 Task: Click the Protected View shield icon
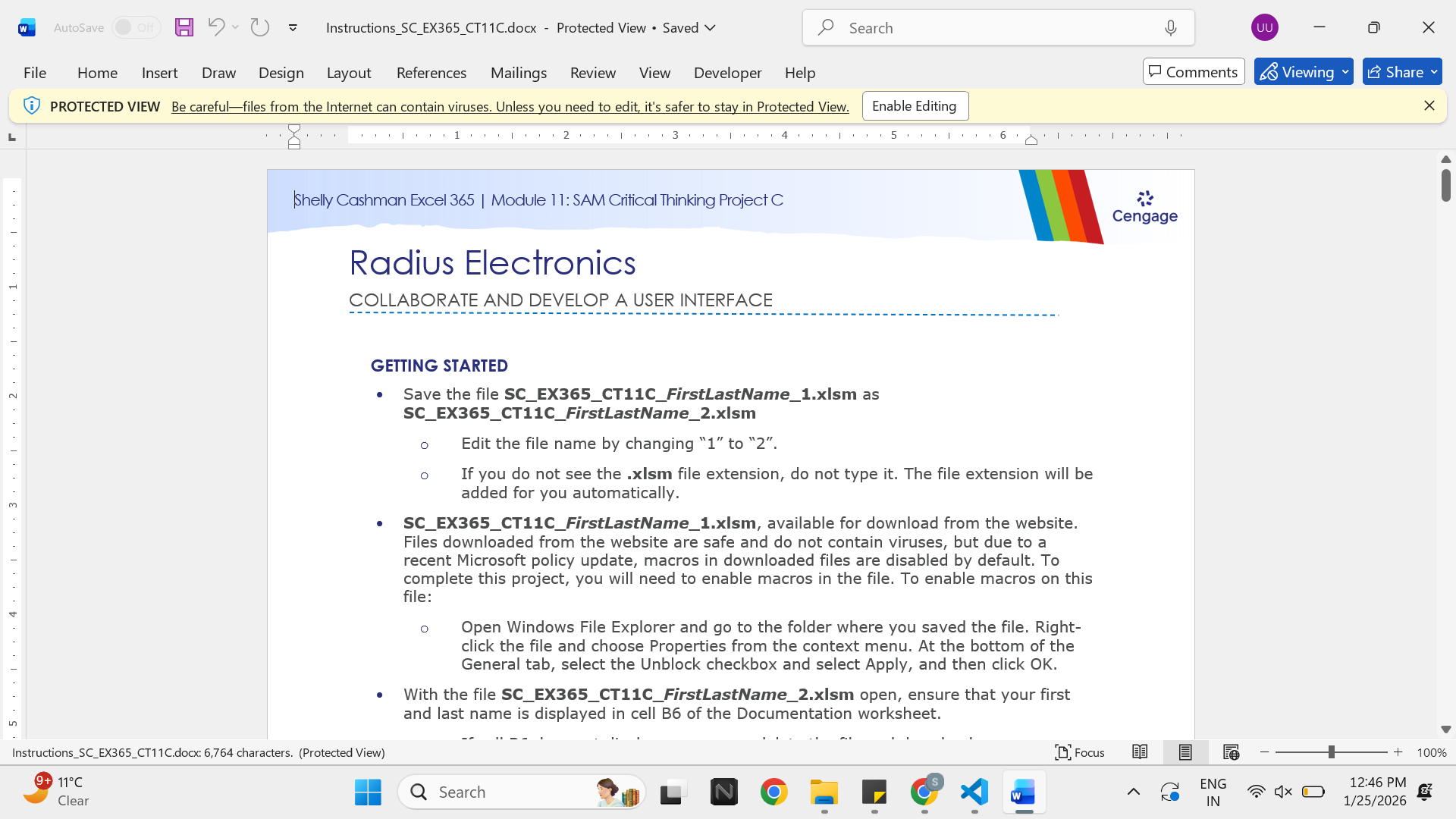(31, 106)
